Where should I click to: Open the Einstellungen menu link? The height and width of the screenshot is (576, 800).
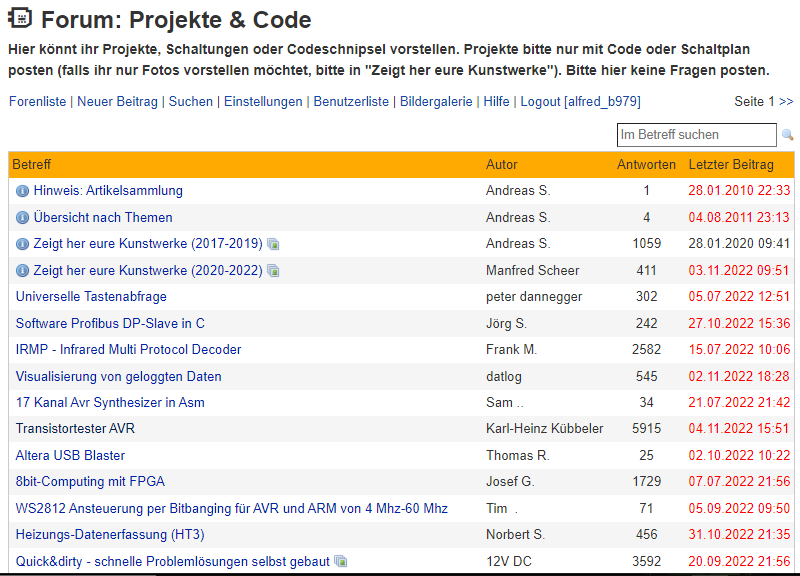[x=263, y=102]
